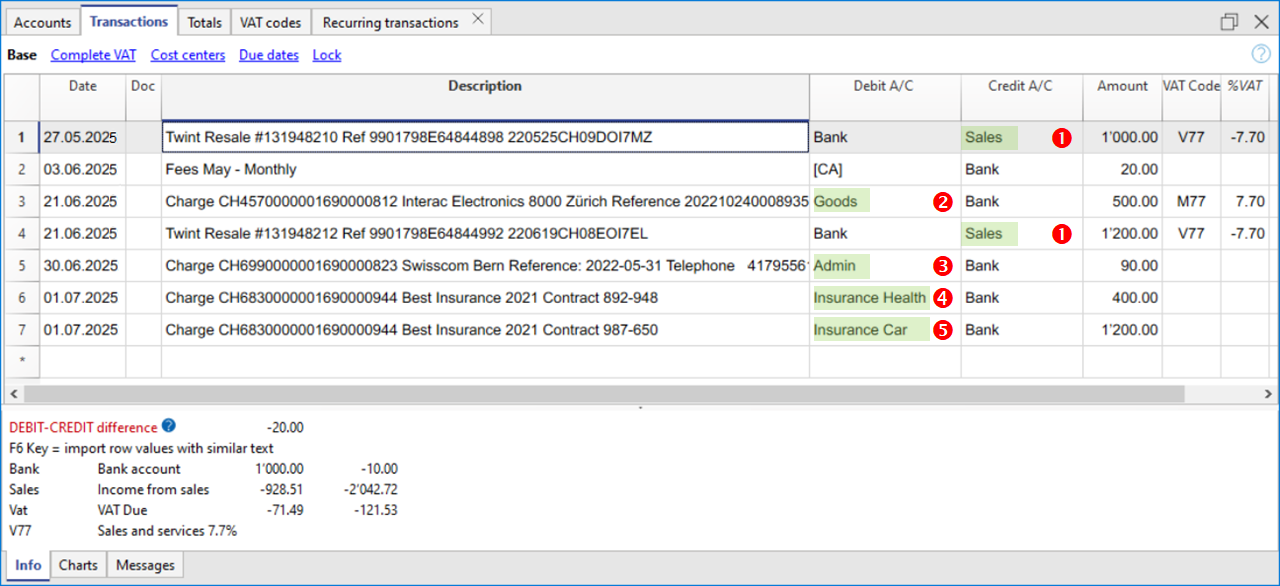Click red marker 5 beside Insurance Car

coord(942,330)
